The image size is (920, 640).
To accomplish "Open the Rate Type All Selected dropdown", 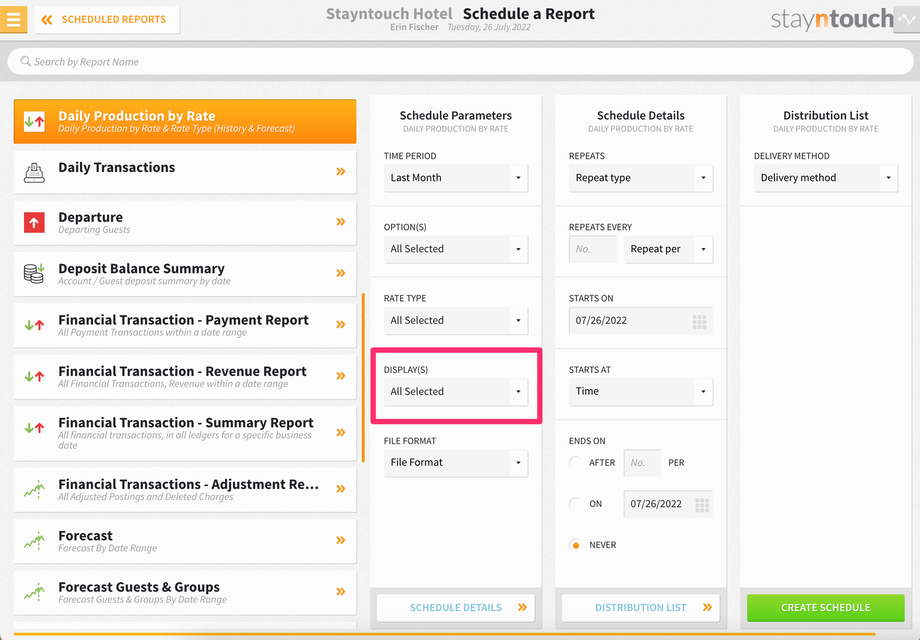I will [456, 320].
